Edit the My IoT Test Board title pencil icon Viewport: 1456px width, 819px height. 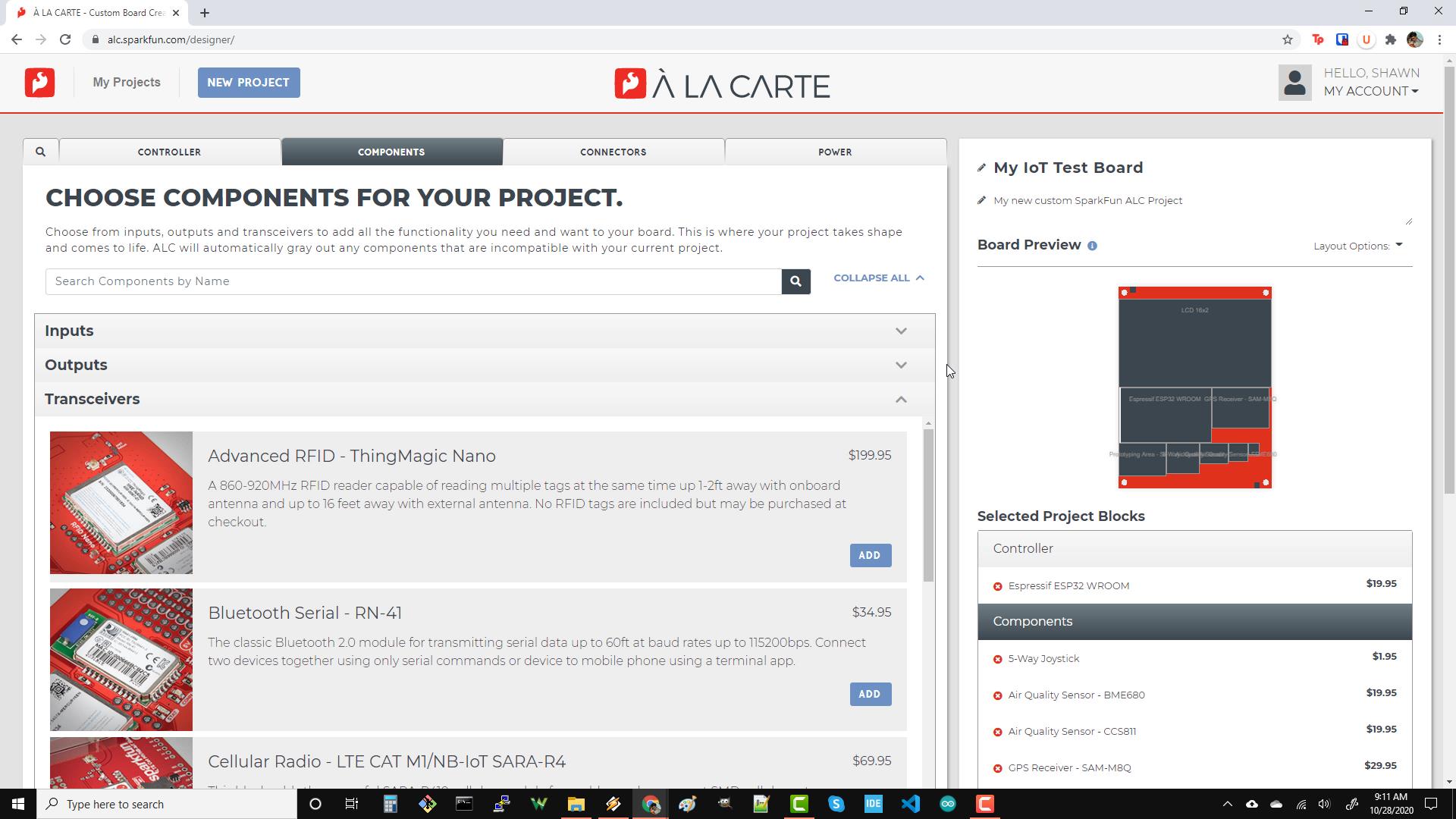pyautogui.click(x=982, y=168)
